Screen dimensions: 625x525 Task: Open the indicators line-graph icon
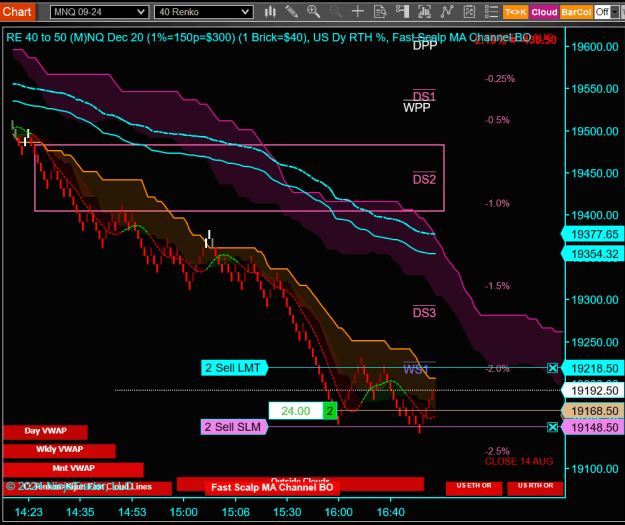(x=447, y=12)
